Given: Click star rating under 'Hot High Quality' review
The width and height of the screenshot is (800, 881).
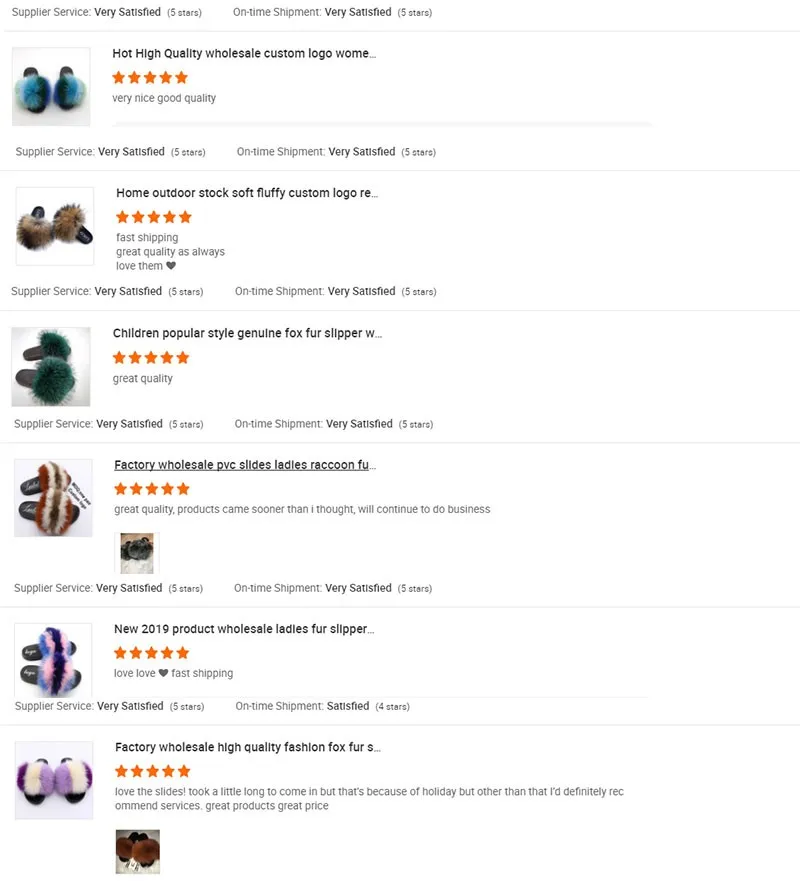Looking at the screenshot, I should pyautogui.click(x=150, y=78).
